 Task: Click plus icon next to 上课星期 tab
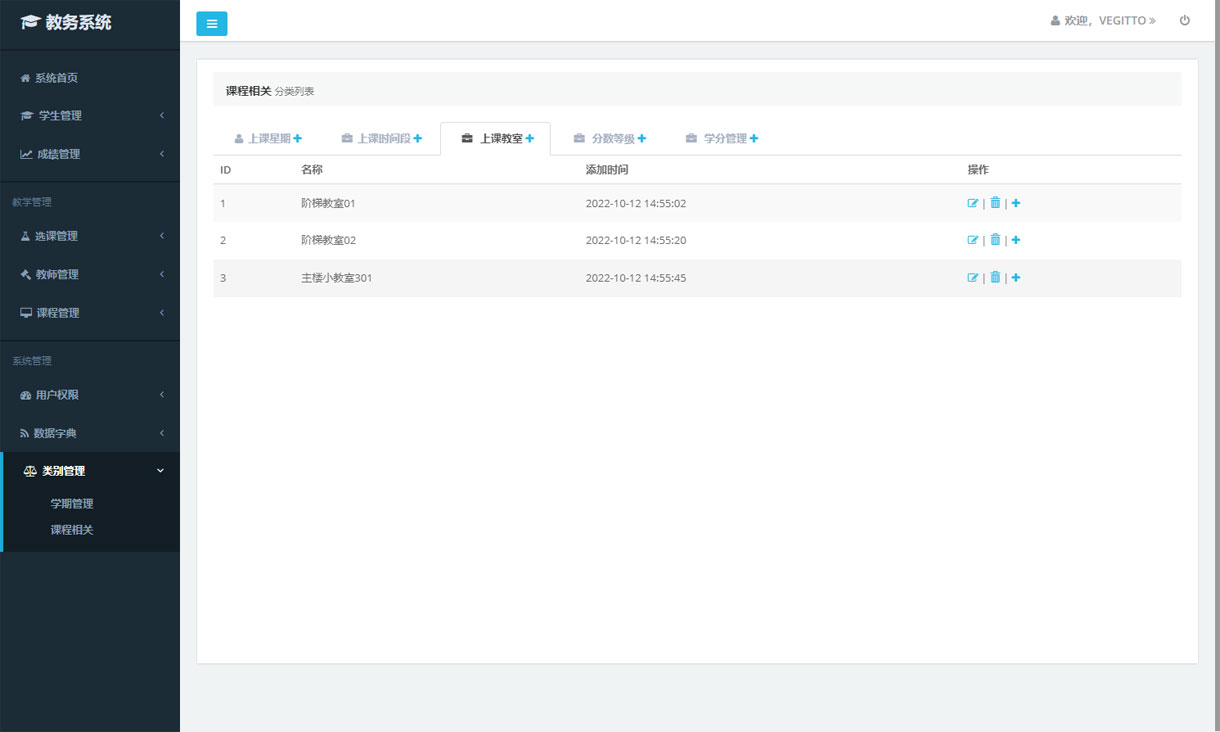tap(298, 138)
